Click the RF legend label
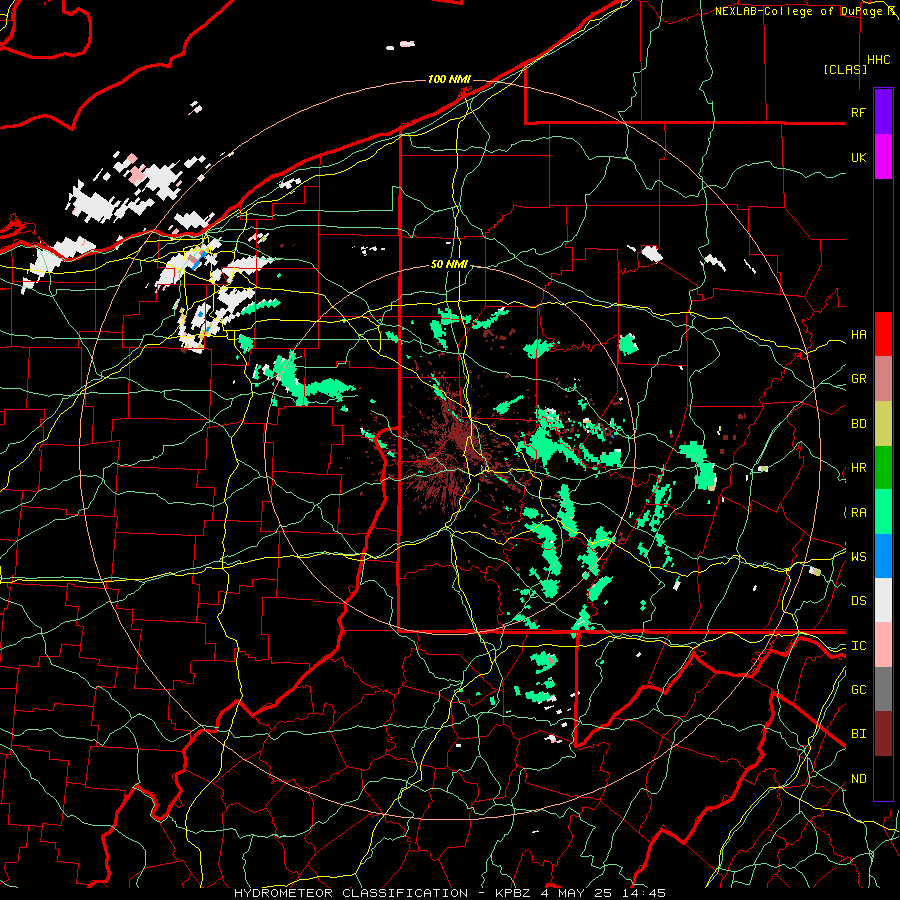 point(858,112)
